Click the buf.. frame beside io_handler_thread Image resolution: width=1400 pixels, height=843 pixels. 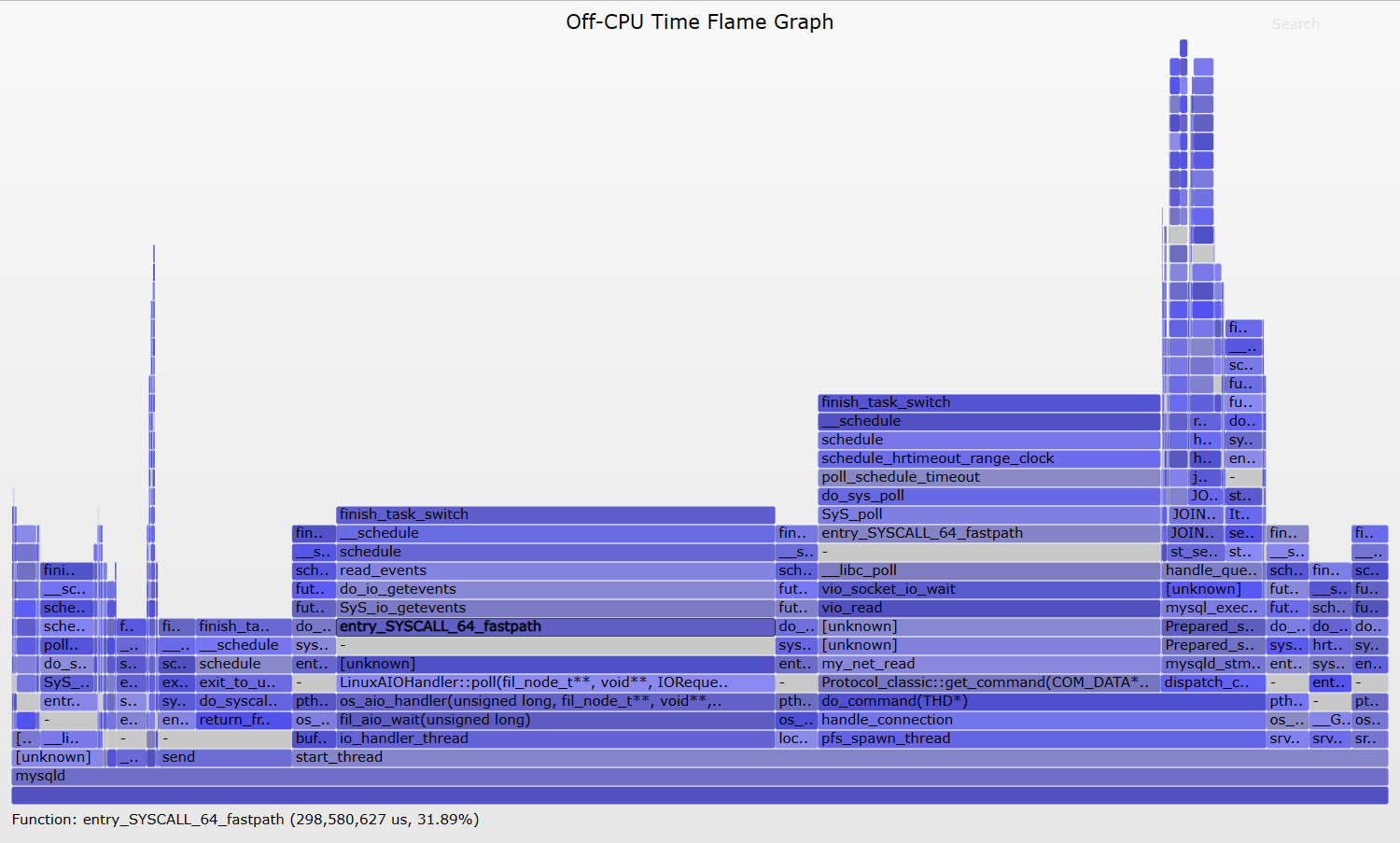point(314,738)
